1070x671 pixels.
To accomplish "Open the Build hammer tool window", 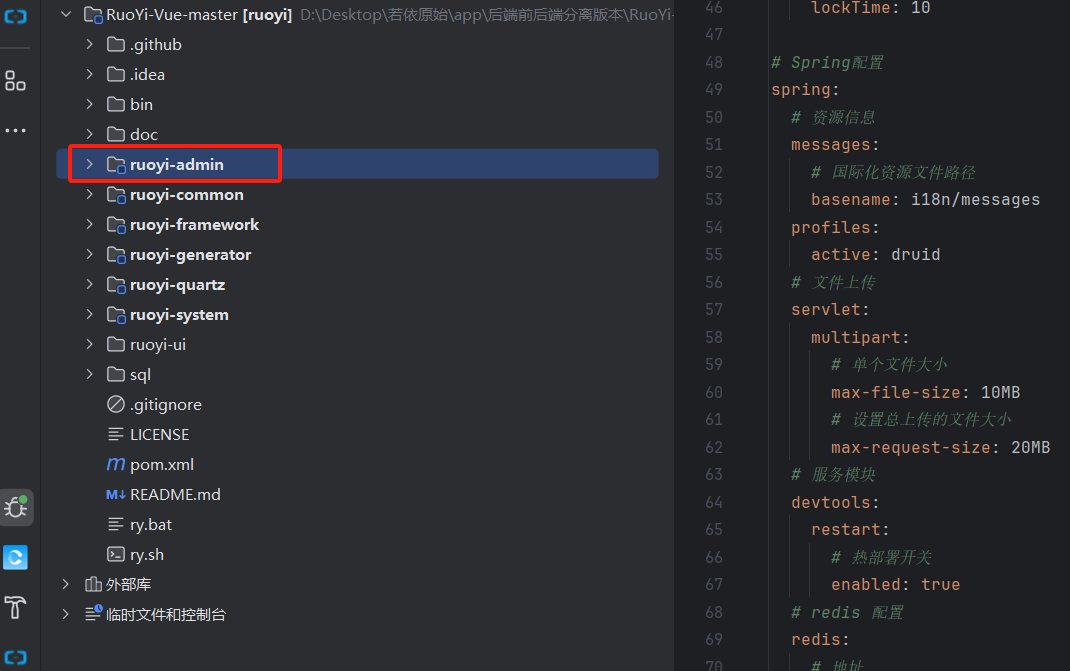I will click(x=15, y=607).
